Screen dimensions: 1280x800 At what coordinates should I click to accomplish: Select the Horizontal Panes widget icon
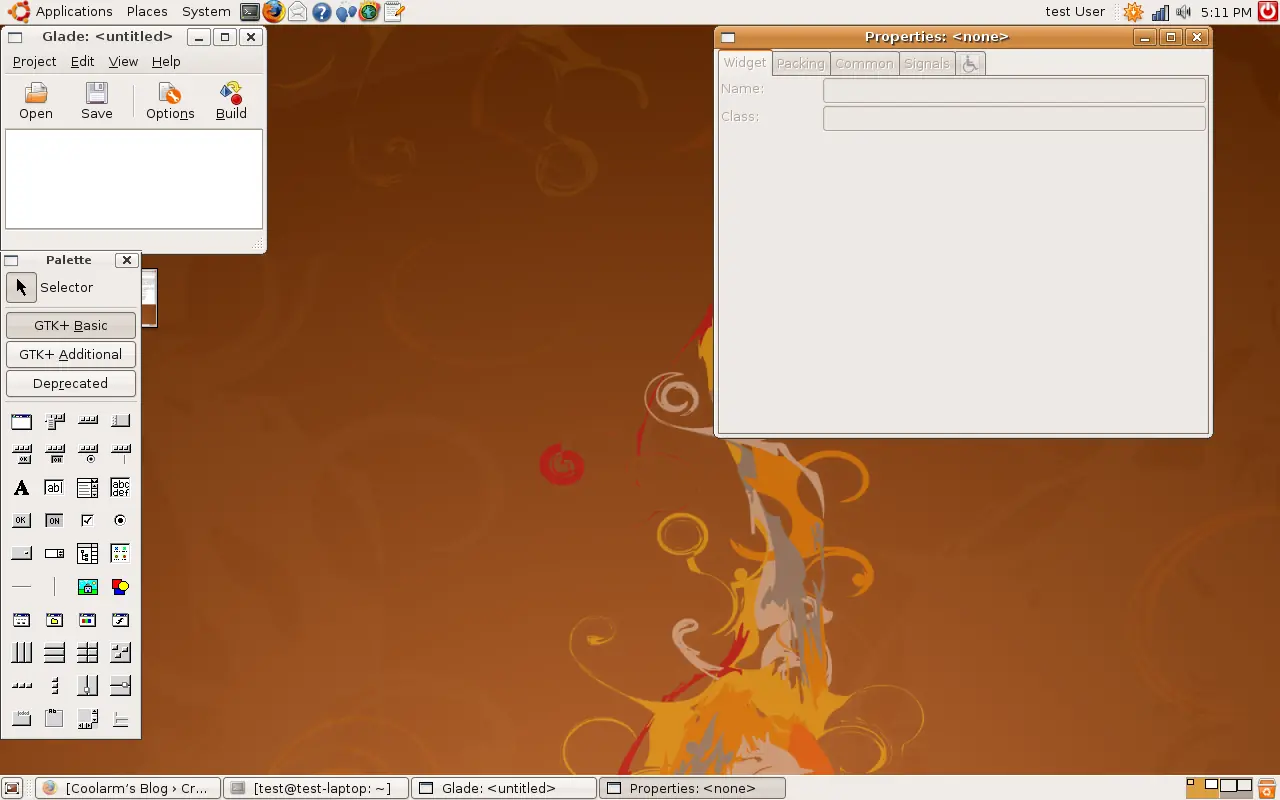tap(88, 686)
